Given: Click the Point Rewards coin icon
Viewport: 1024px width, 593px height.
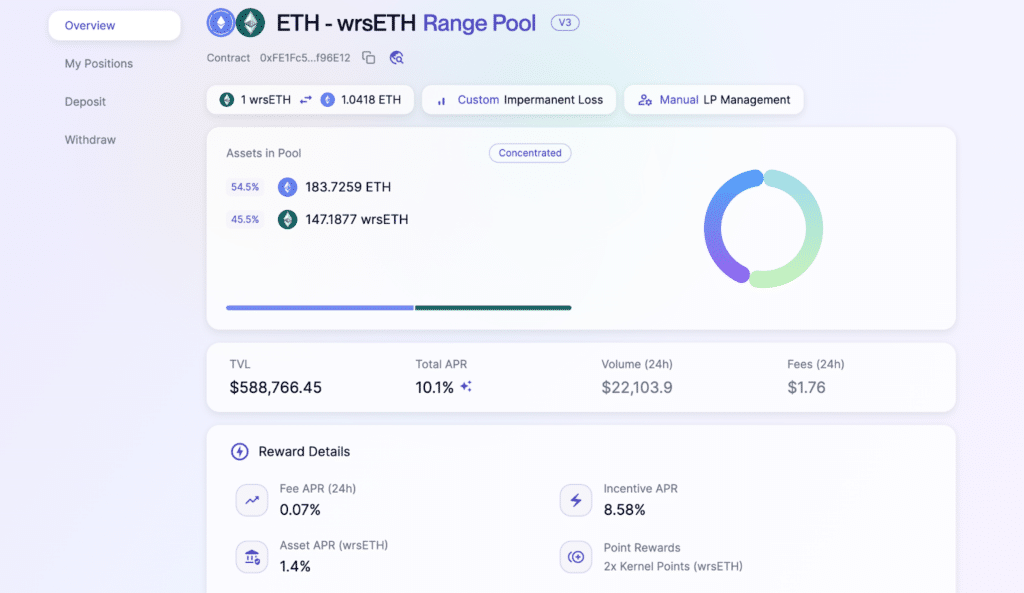Looking at the screenshot, I should [x=576, y=557].
